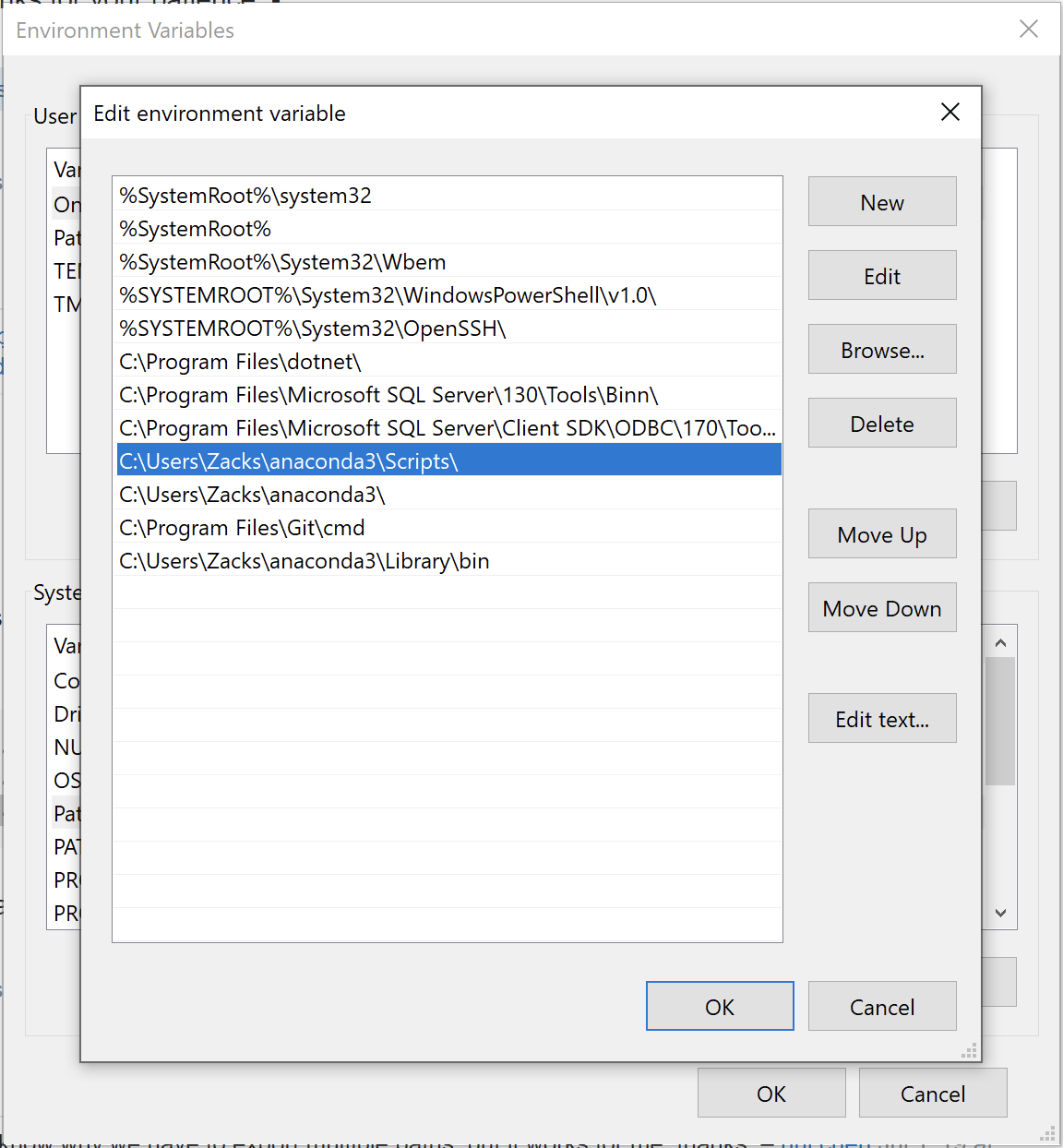This screenshot has width=1063, height=1148.
Task: Select SQL Server\130\Tools\Binn\ entry
Action: tap(448, 394)
